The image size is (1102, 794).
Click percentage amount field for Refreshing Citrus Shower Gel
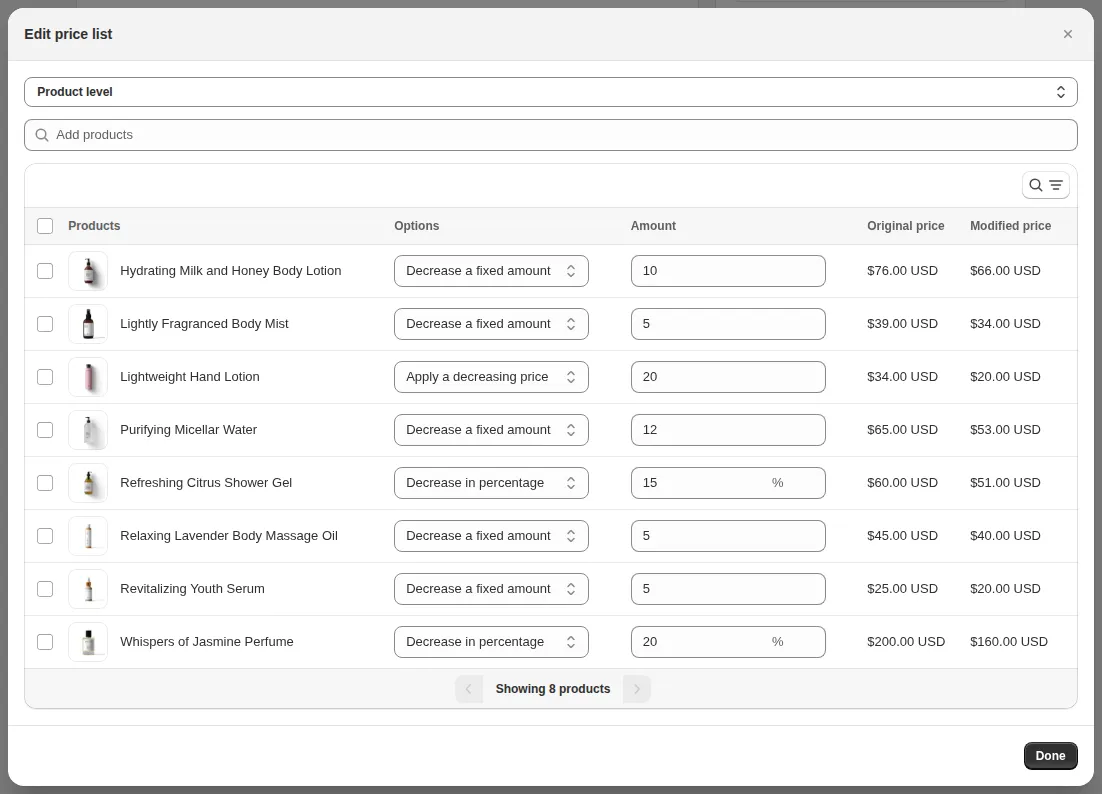(x=728, y=483)
